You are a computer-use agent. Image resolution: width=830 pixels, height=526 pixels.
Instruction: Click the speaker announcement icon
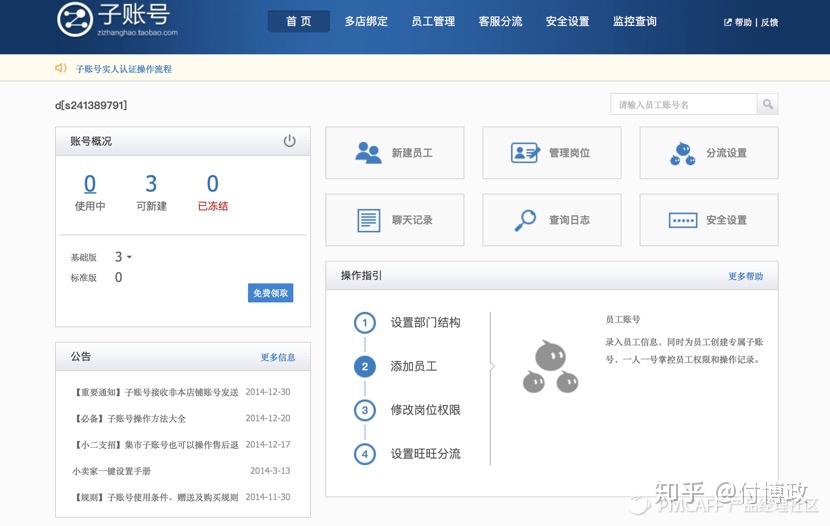point(61,68)
